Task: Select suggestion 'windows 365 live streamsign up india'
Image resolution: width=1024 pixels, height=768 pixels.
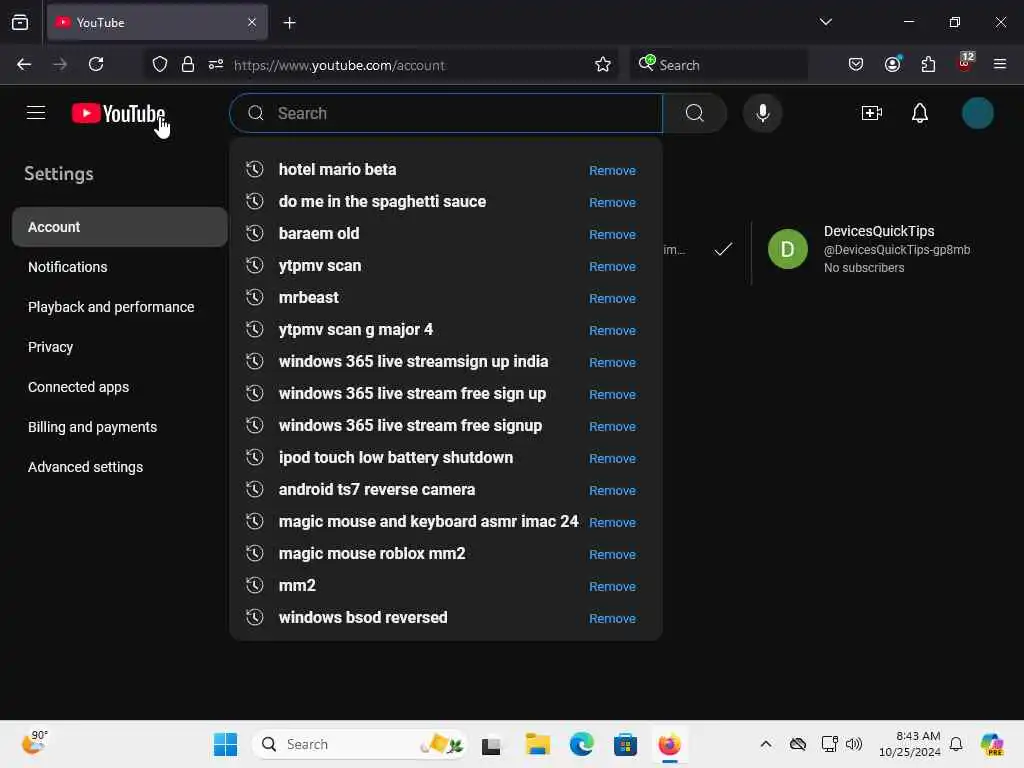Action: click(413, 362)
